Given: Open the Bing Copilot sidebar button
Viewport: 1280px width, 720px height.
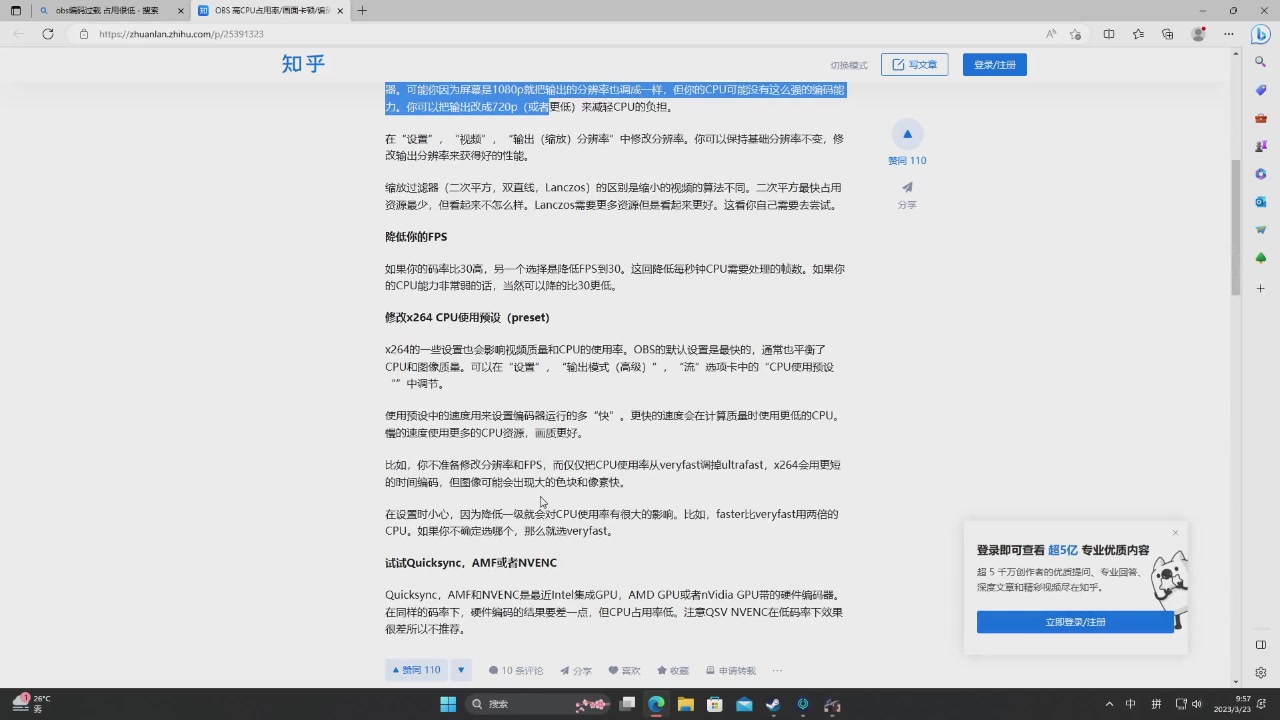Looking at the screenshot, I should [x=1261, y=33].
